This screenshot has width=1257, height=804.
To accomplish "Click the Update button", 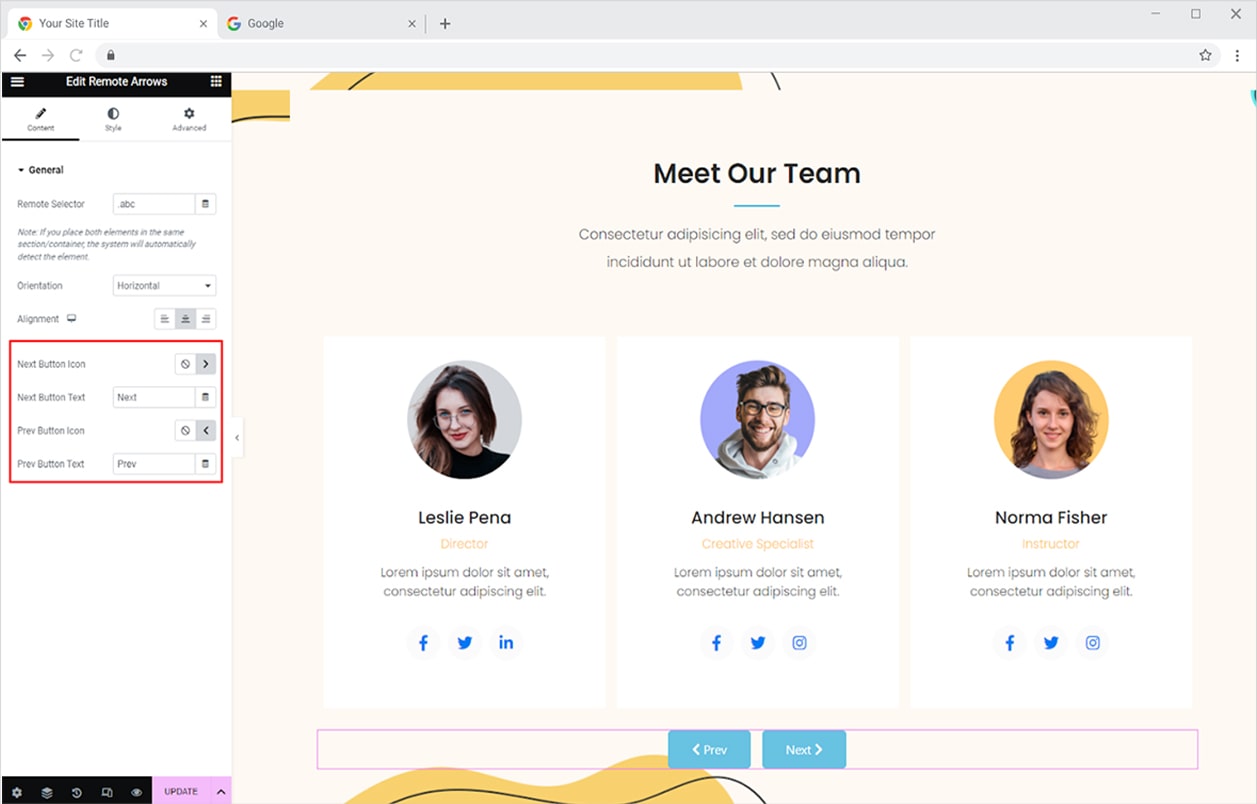I will point(181,791).
